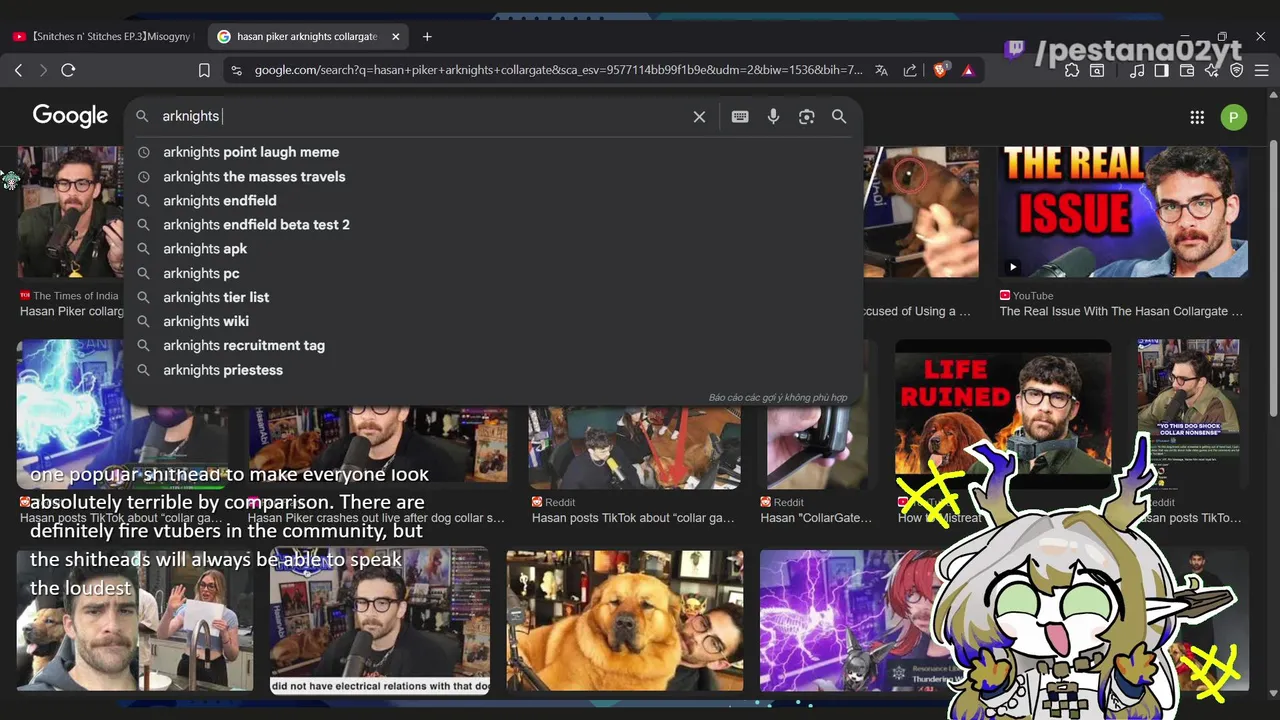Submit search with magnifier button
Screen dimensions: 1280x720
(x=839, y=117)
